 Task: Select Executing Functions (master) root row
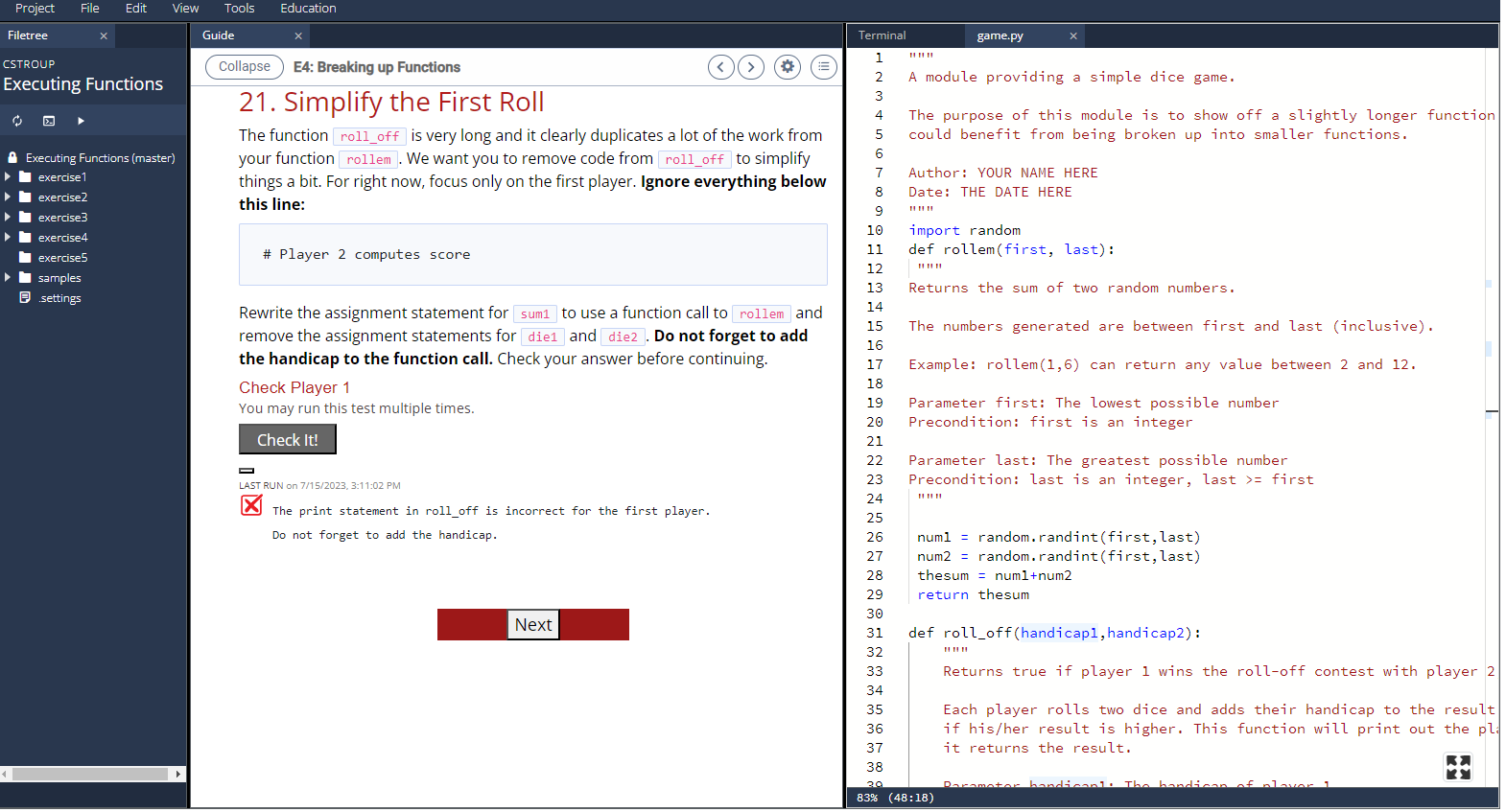(x=93, y=158)
